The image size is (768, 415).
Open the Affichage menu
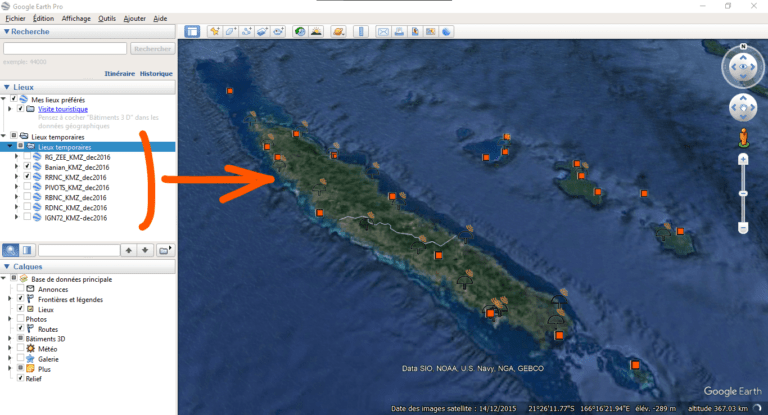pyautogui.click(x=76, y=19)
